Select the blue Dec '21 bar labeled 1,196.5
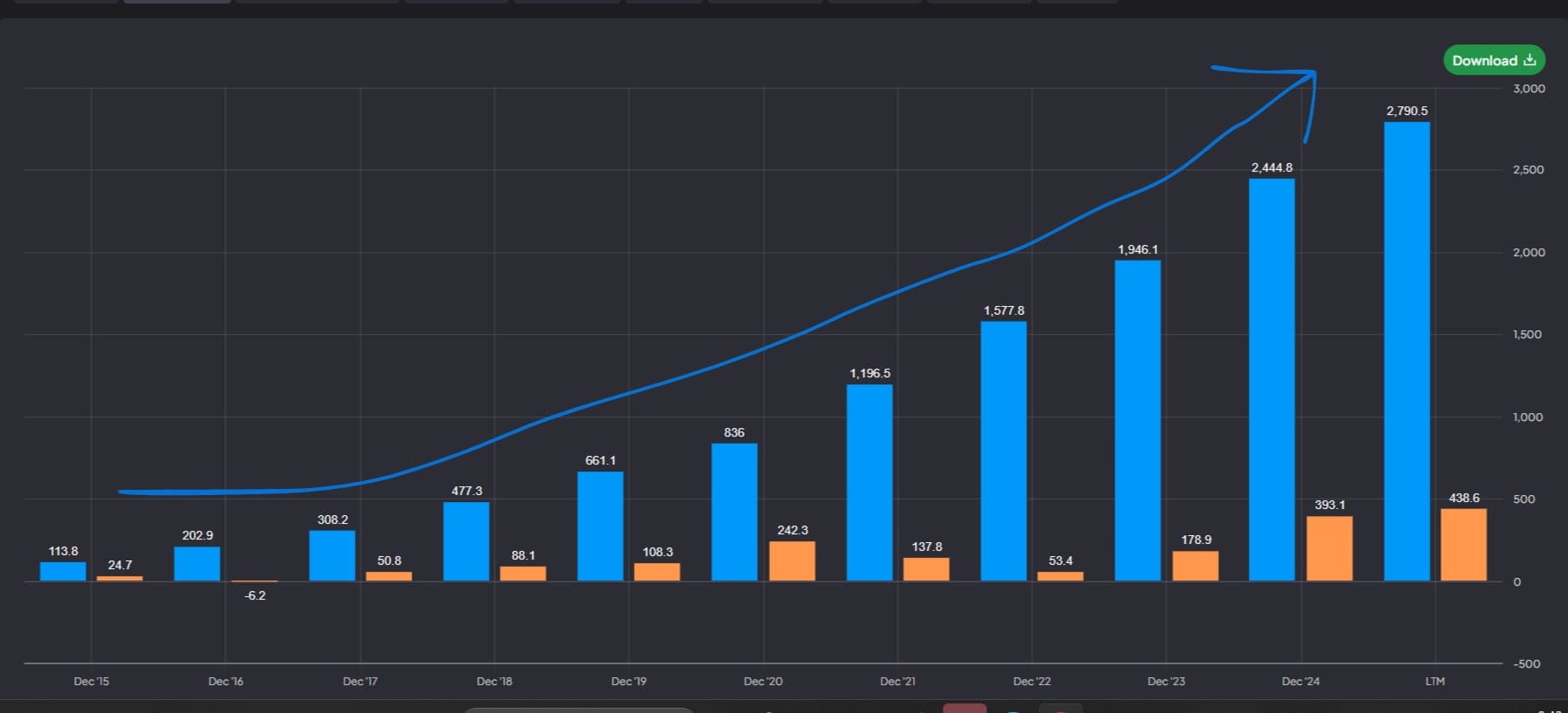This screenshot has width=1568, height=713. [x=869, y=482]
